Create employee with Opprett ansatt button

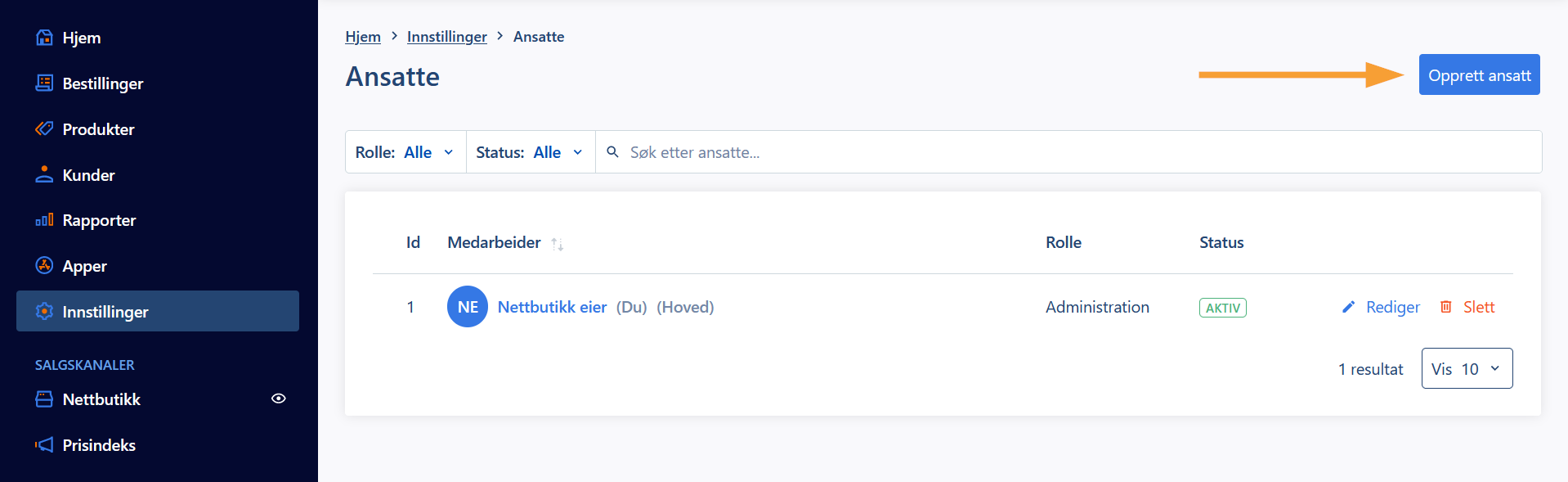pos(1479,74)
